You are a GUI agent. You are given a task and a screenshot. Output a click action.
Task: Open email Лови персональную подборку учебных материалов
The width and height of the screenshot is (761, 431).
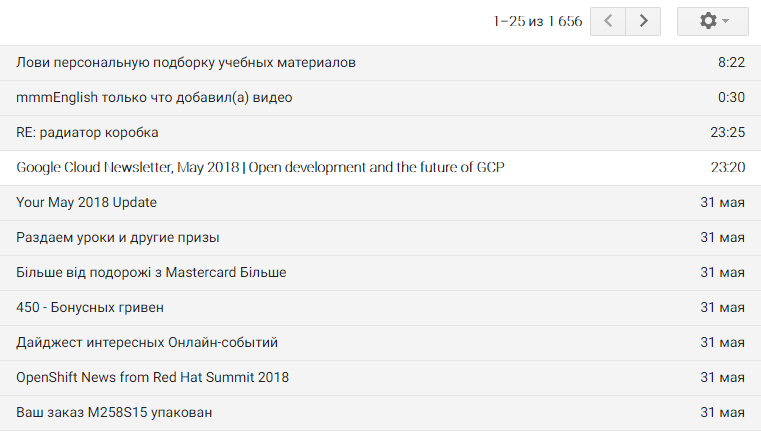(380, 63)
